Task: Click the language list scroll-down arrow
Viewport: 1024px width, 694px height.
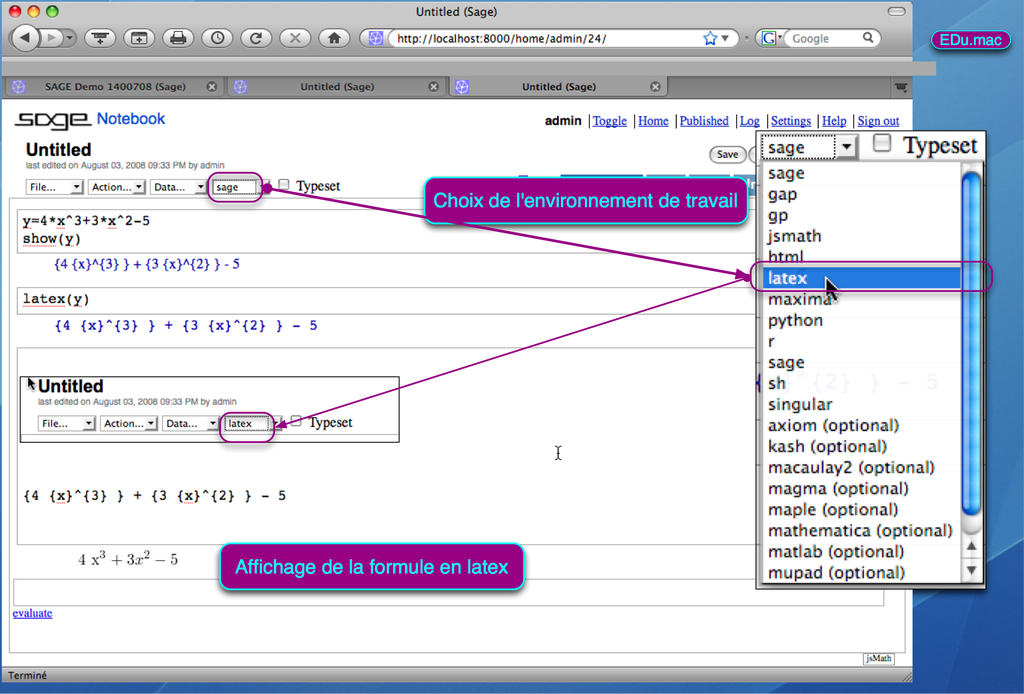Action: (x=972, y=570)
